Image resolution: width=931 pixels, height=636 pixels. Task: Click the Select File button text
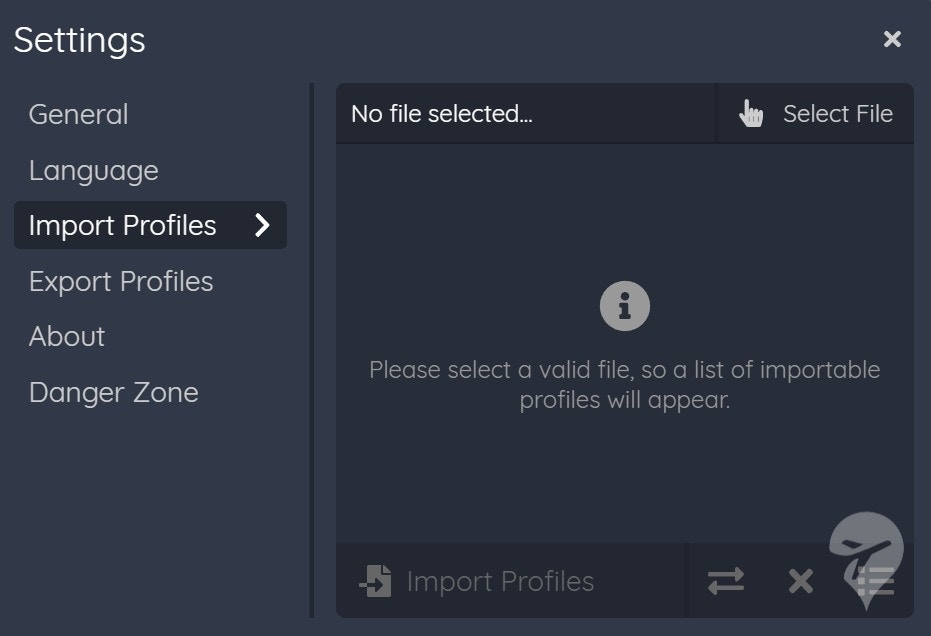(x=838, y=113)
